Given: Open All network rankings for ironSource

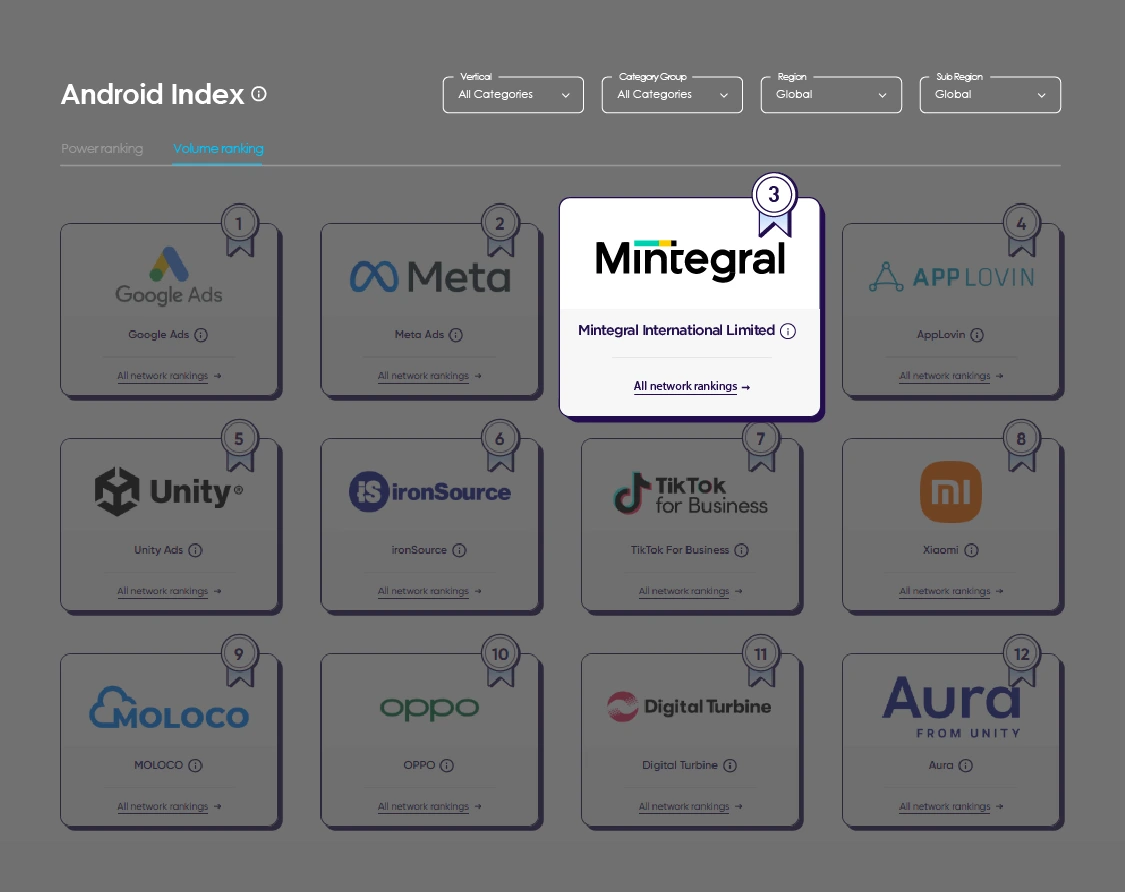Looking at the screenshot, I should (x=430, y=591).
